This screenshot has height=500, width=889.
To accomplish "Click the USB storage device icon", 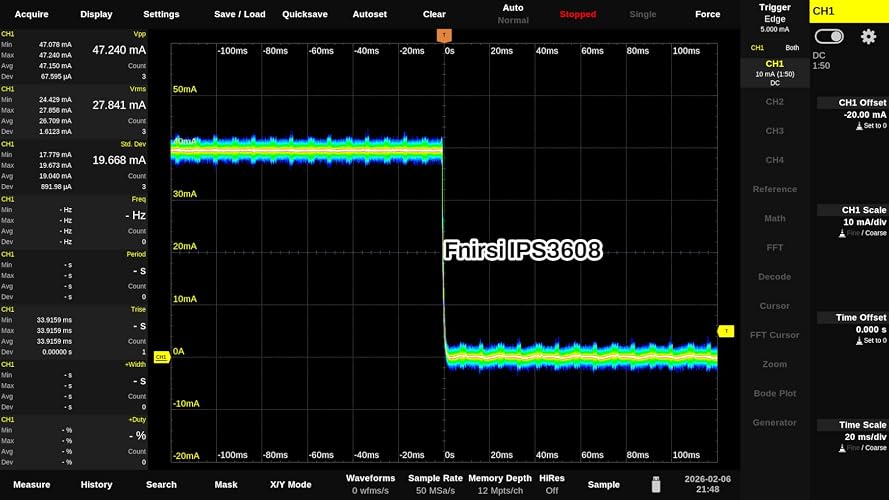I will (656, 485).
